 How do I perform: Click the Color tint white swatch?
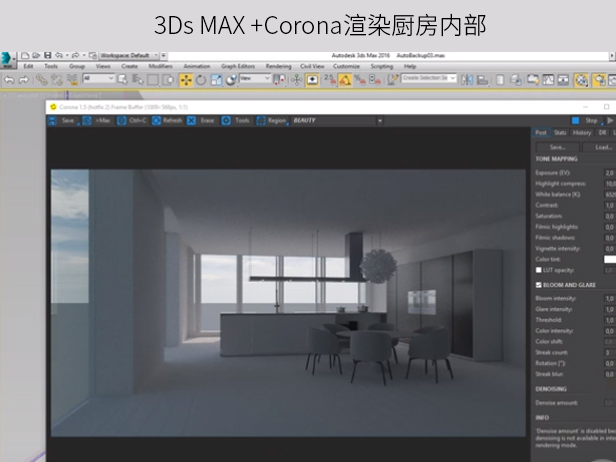pyautogui.click(x=609, y=258)
